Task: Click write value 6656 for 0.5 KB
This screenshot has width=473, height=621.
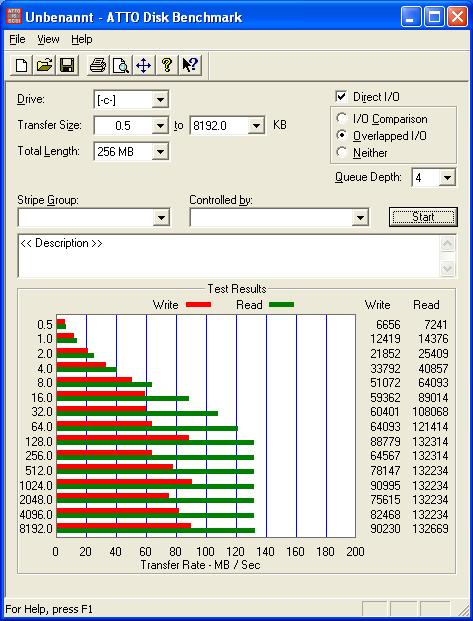Action: pos(388,325)
